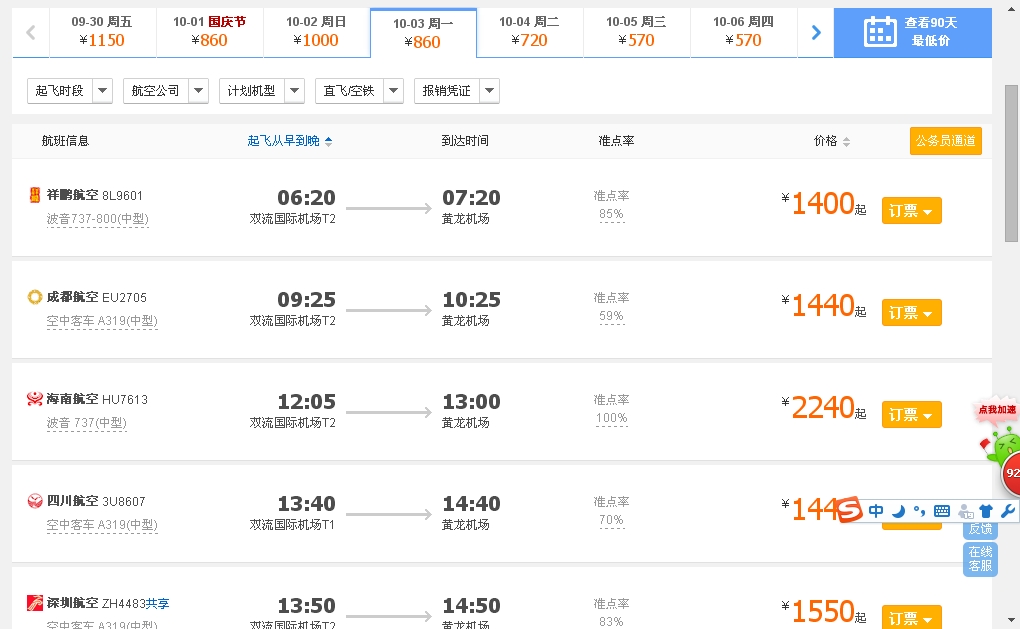Open the 航空公司 airline filter dropdown
The width and height of the screenshot is (1020, 629).
click(165, 91)
